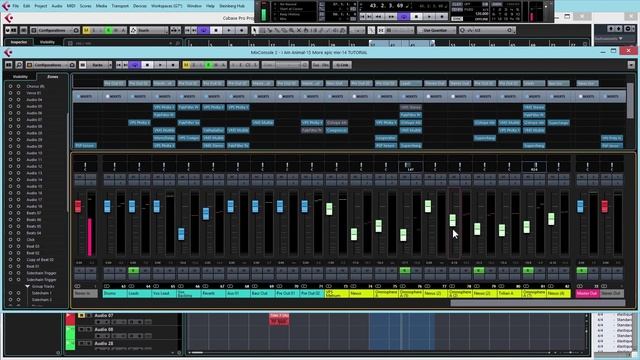Viewport: 640px width, 360px height.
Task: Select the Stereo In channel name label
Action: click(x=85, y=293)
